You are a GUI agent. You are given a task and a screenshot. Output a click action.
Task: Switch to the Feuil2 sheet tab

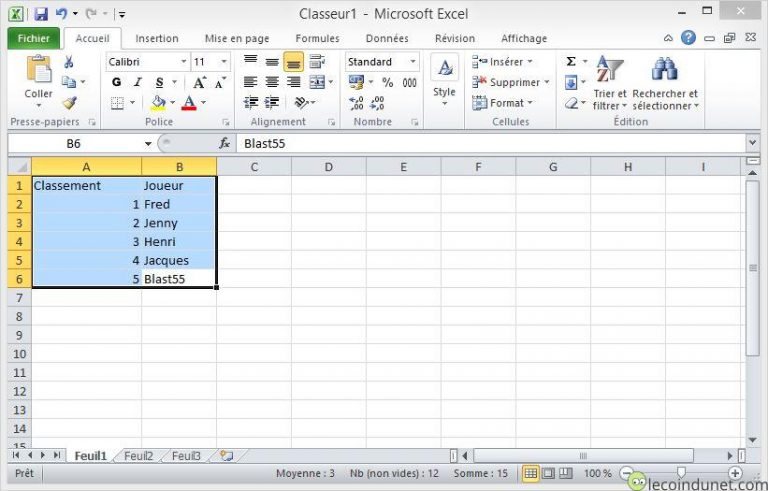click(138, 456)
